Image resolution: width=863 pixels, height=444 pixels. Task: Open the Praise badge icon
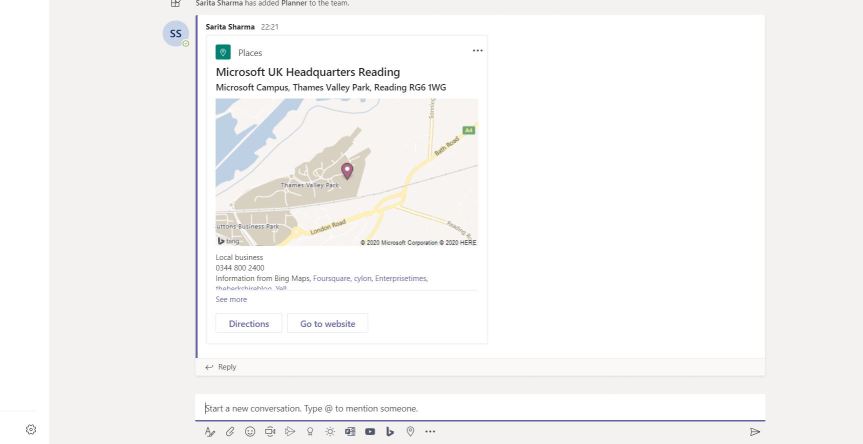310,432
